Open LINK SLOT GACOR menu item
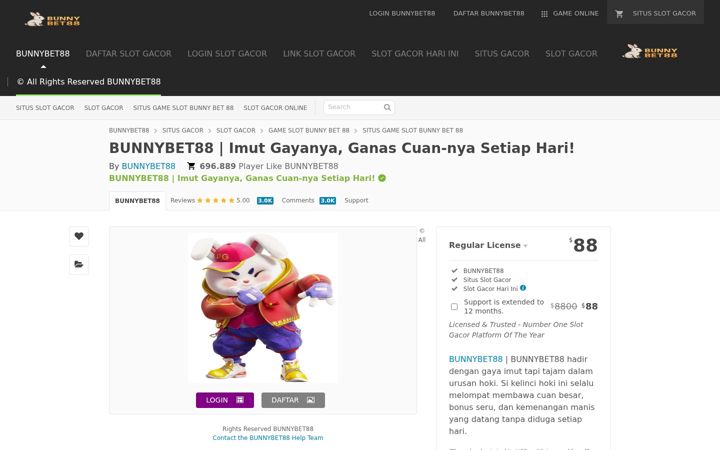720x450 pixels. (x=319, y=54)
